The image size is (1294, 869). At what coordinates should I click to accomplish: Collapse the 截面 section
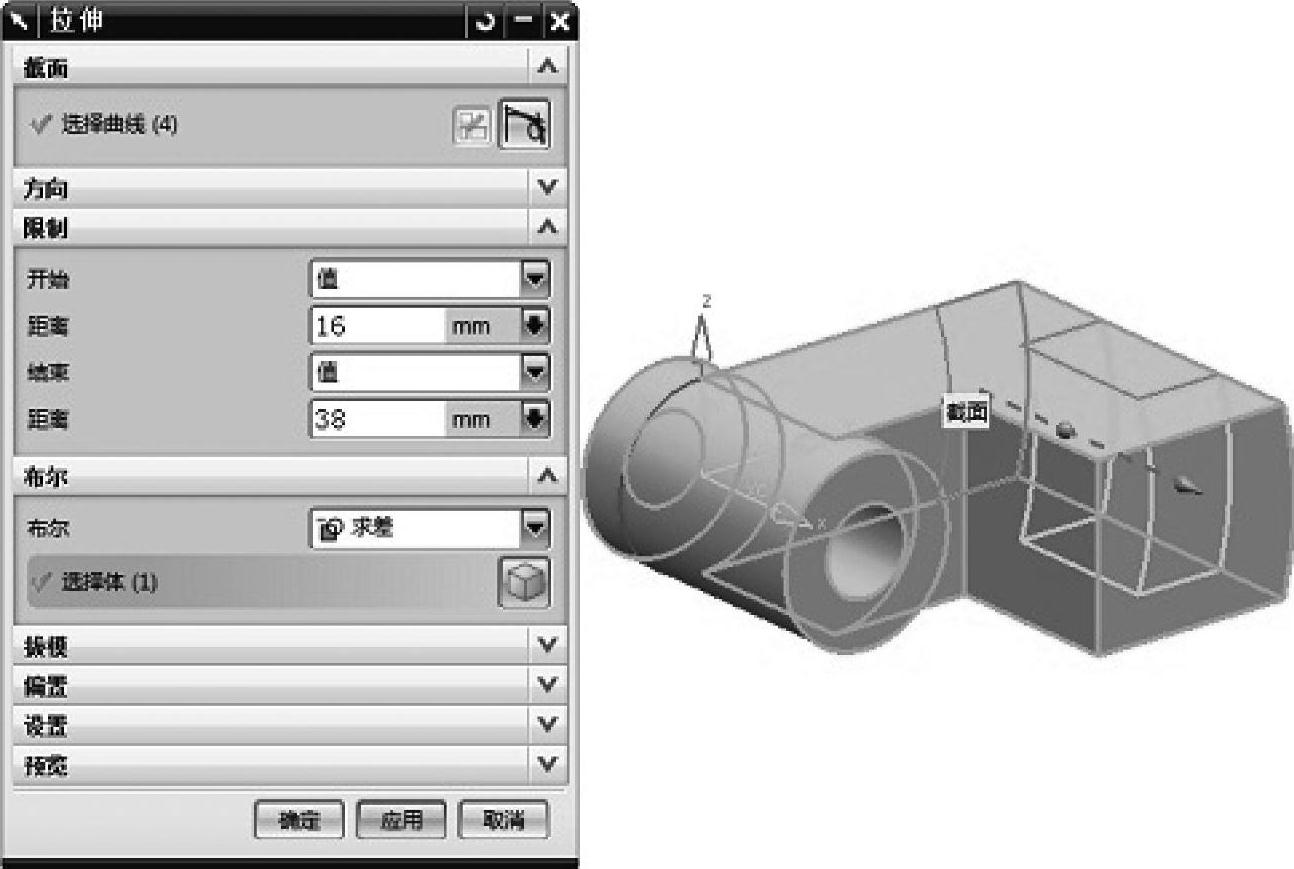(547, 68)
